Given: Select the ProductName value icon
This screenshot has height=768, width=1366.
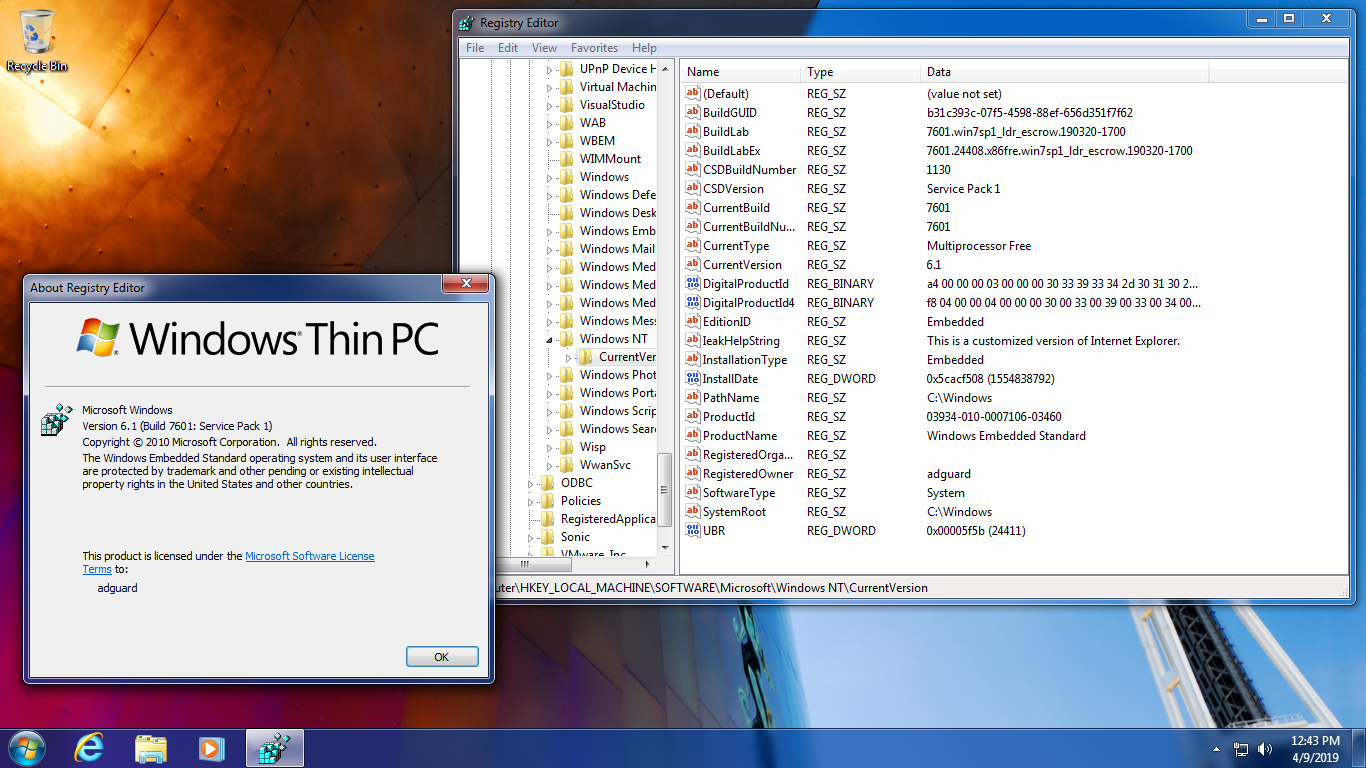Looking at the screenshot, I should click(693, 435).
